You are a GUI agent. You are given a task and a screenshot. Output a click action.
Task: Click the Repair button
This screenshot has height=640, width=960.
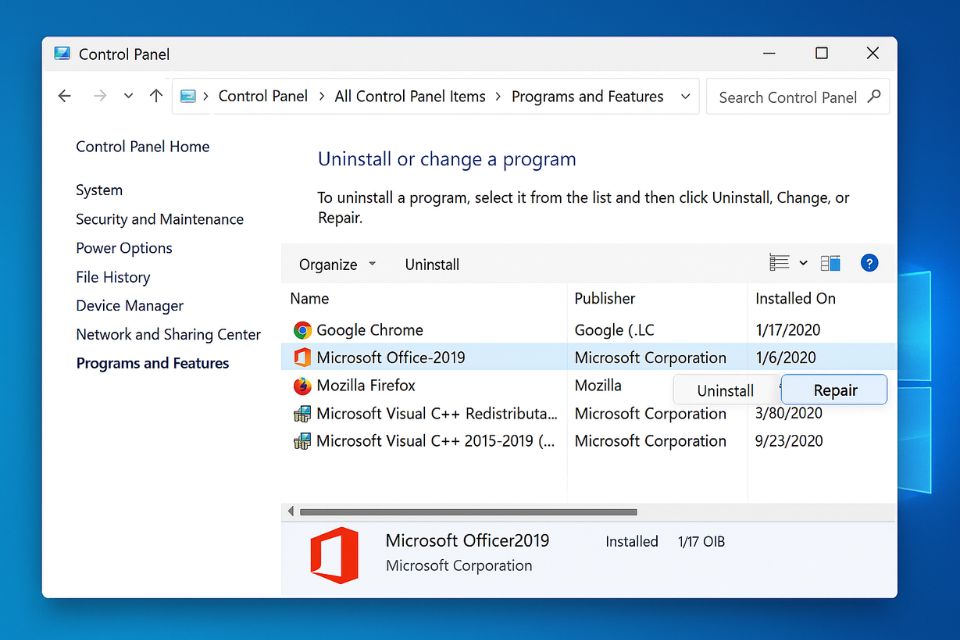(x=834, y=390)
